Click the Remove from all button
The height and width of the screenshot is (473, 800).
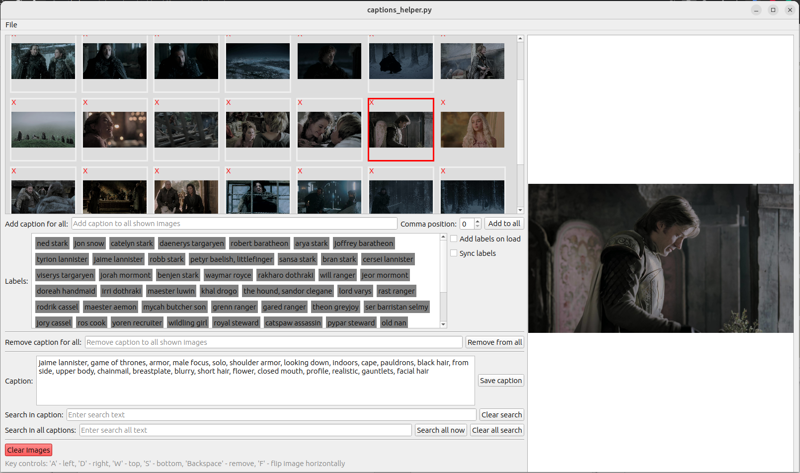(494, 342)
